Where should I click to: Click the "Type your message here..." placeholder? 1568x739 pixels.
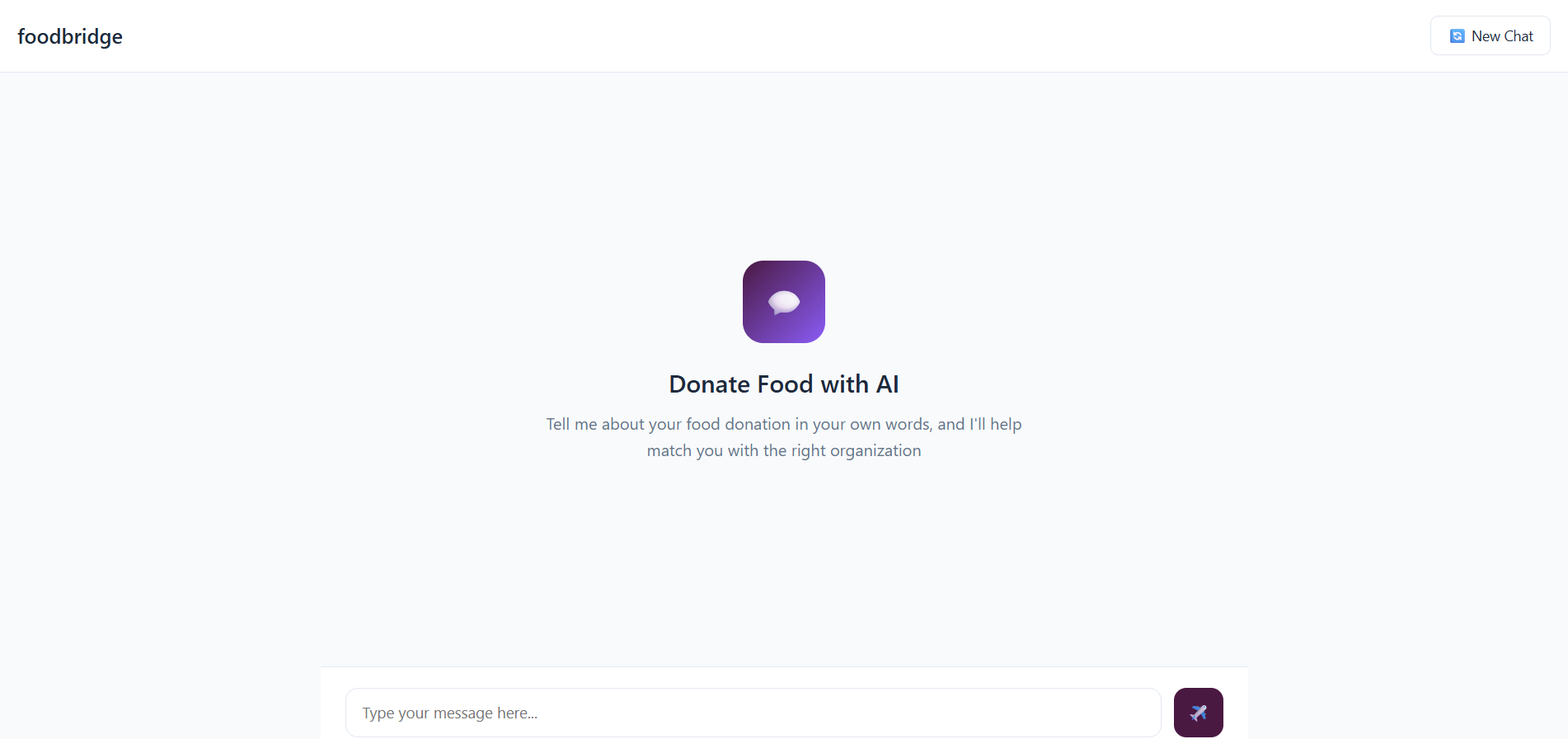(450, 713)
